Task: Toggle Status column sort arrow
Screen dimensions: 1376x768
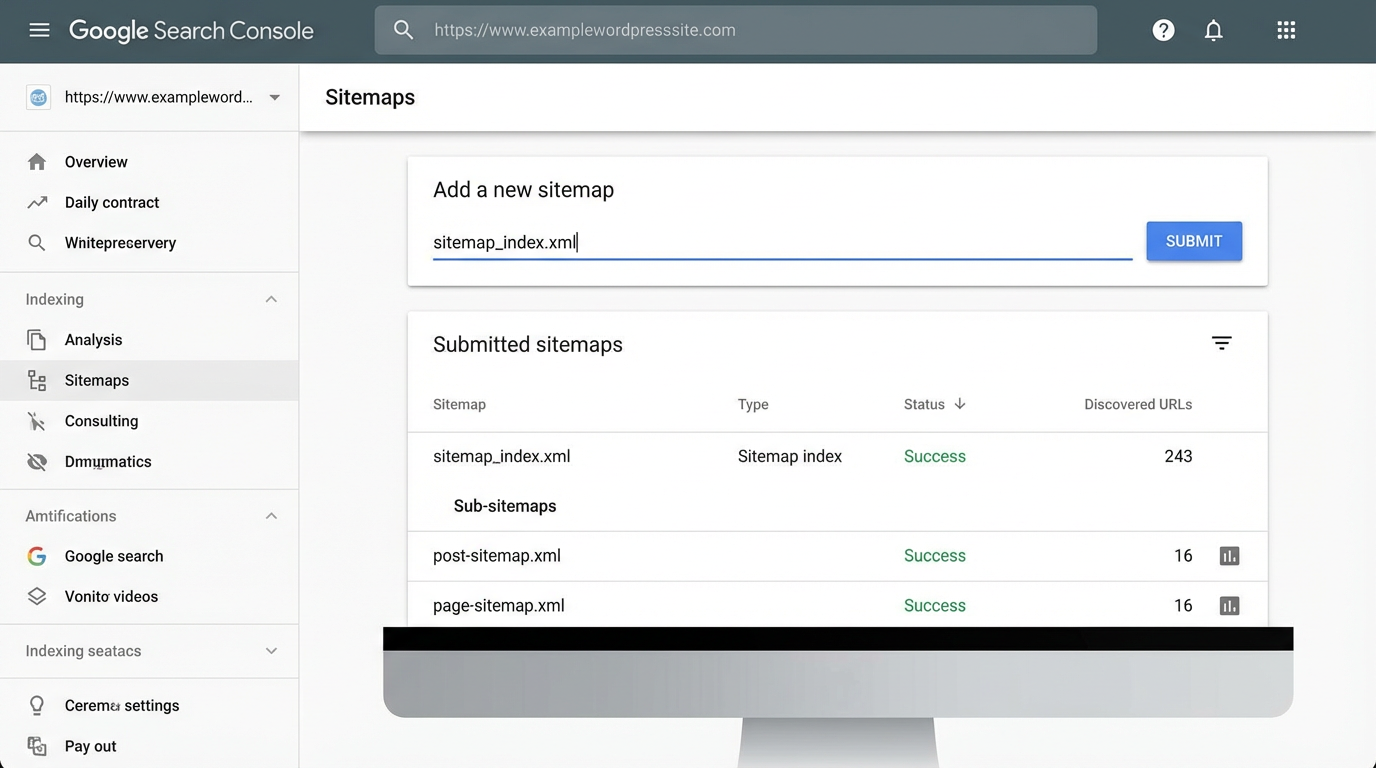Action: [x=958, y=404]
